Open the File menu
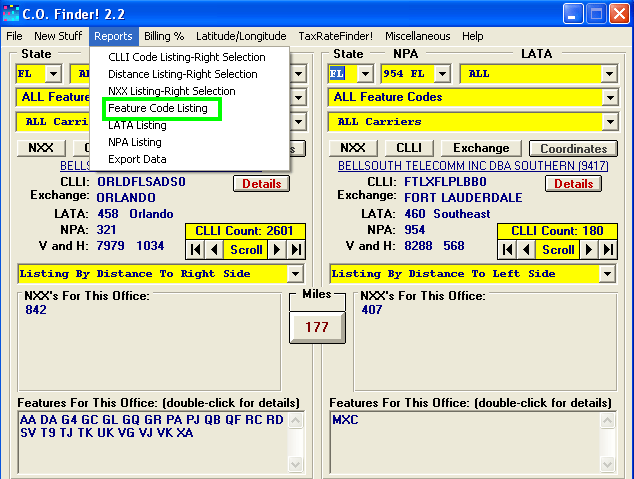634x479 pixels. [x=14, y=36]
